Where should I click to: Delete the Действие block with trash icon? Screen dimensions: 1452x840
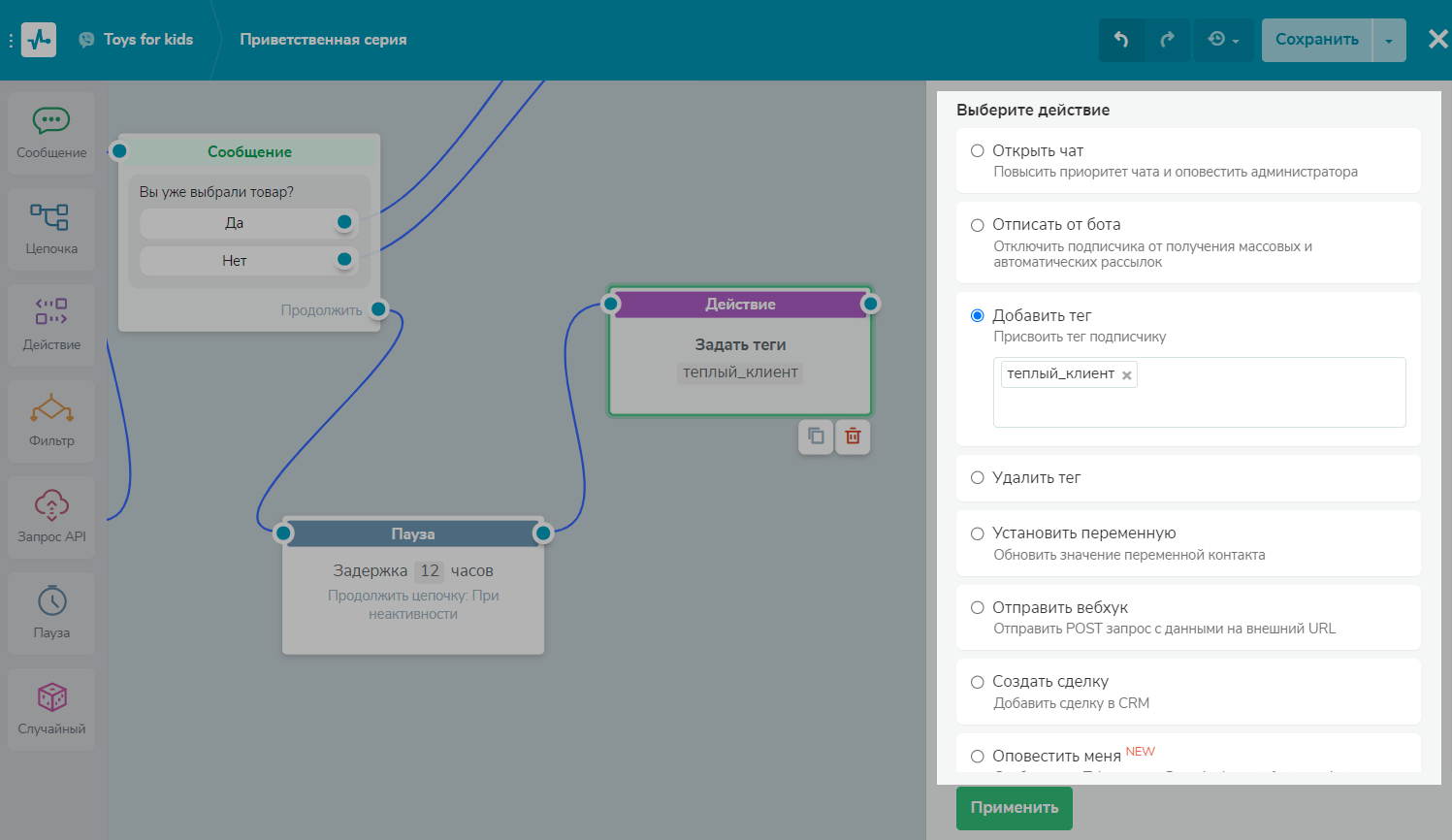853,436
